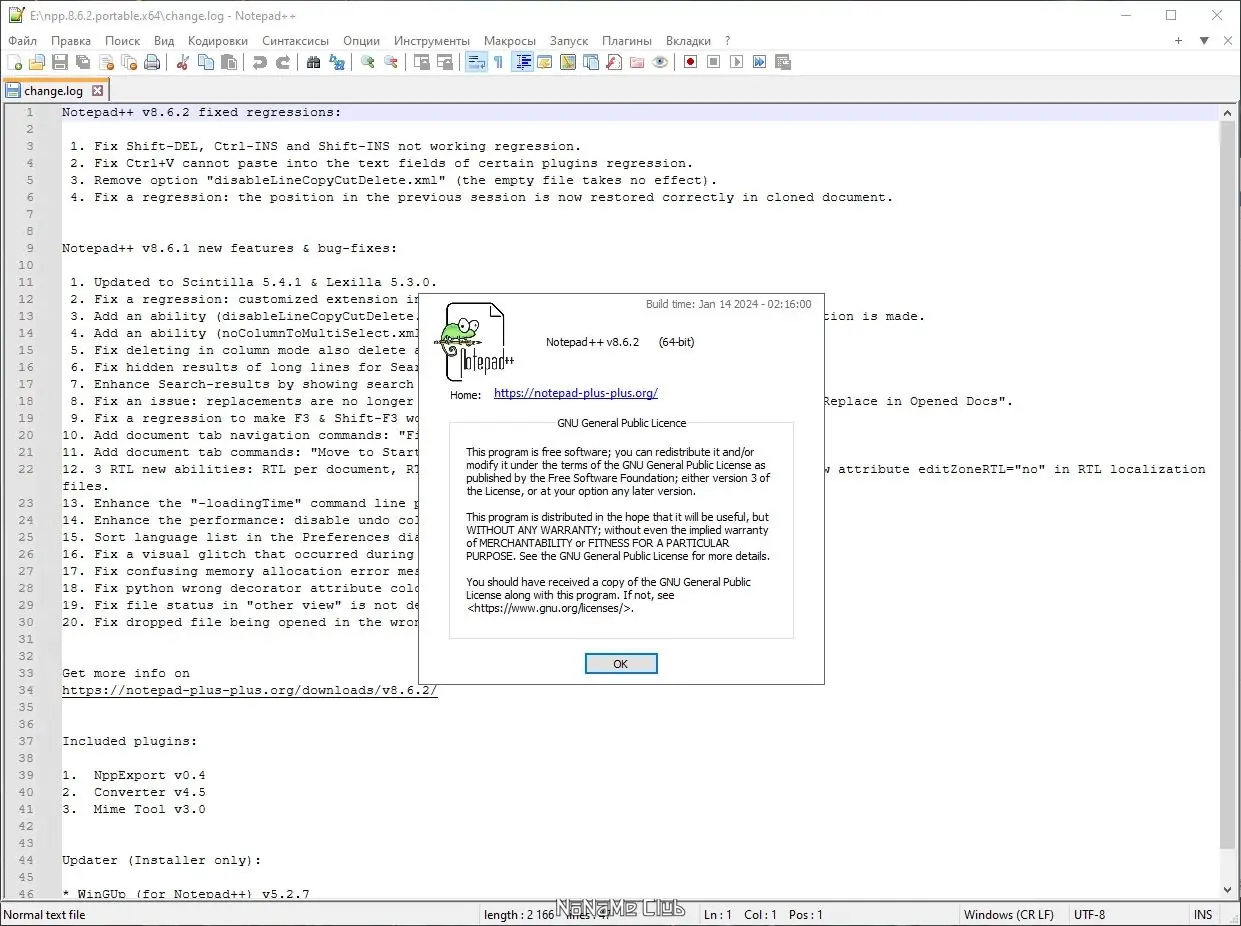Open the Синтаксисы menu
This screenshot has height=926, width=1241.
(296, 41)
